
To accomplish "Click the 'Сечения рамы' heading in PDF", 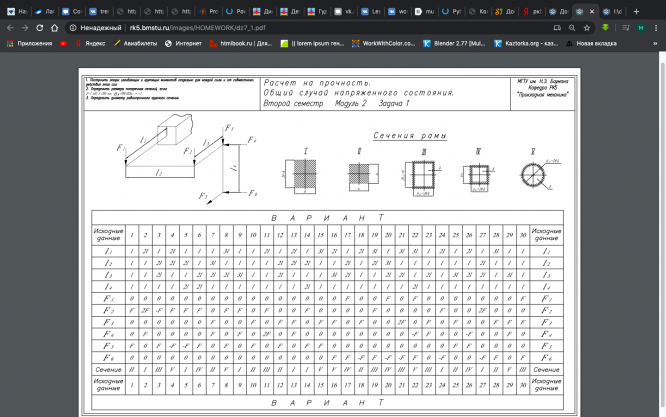I will coord(409,136).
